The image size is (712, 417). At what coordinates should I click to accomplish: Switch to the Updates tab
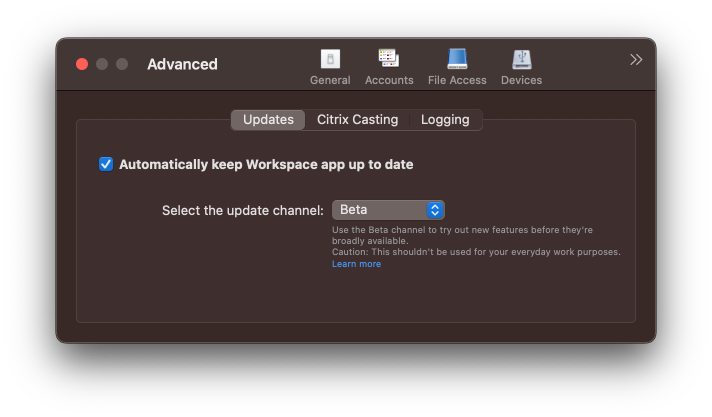[x=268, y=120]
